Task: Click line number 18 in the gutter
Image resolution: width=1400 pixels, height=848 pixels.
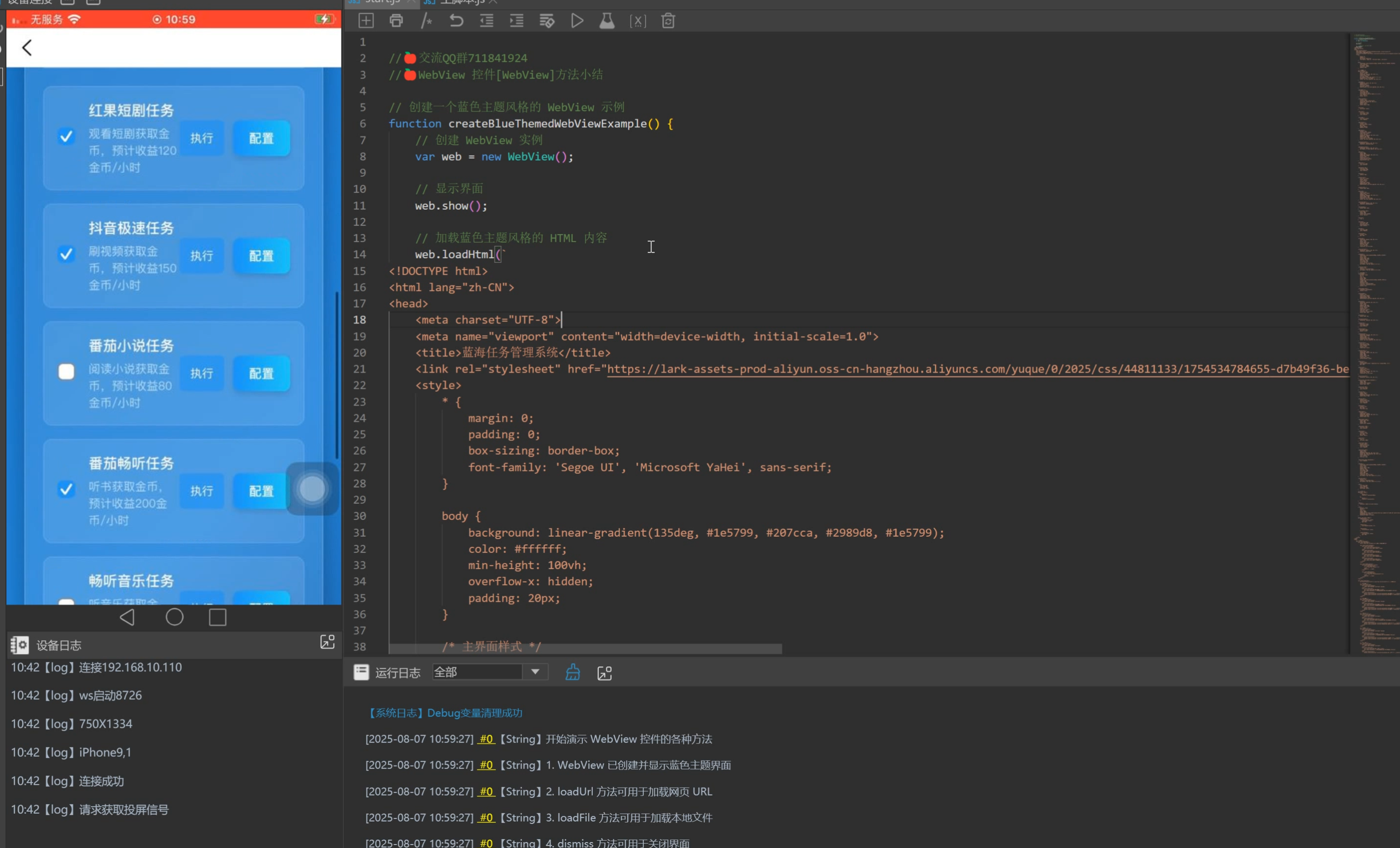Action: pyautogui.click(x=359, y=320)
